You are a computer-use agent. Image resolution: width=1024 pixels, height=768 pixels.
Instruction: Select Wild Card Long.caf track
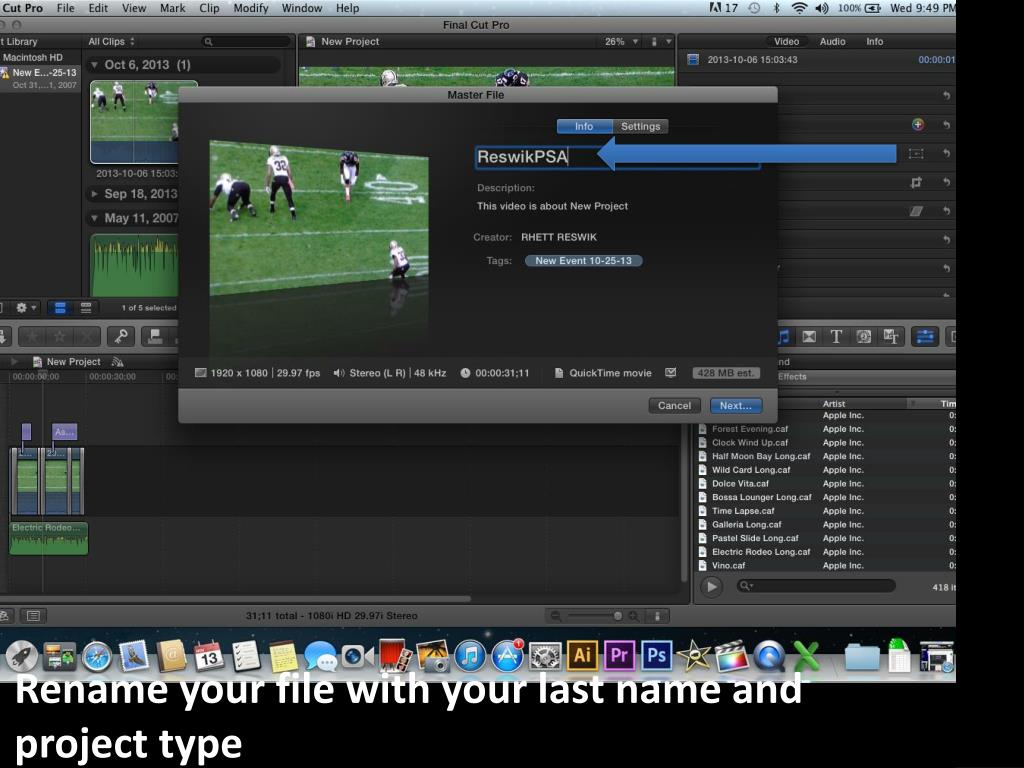(x=751, y=470)
